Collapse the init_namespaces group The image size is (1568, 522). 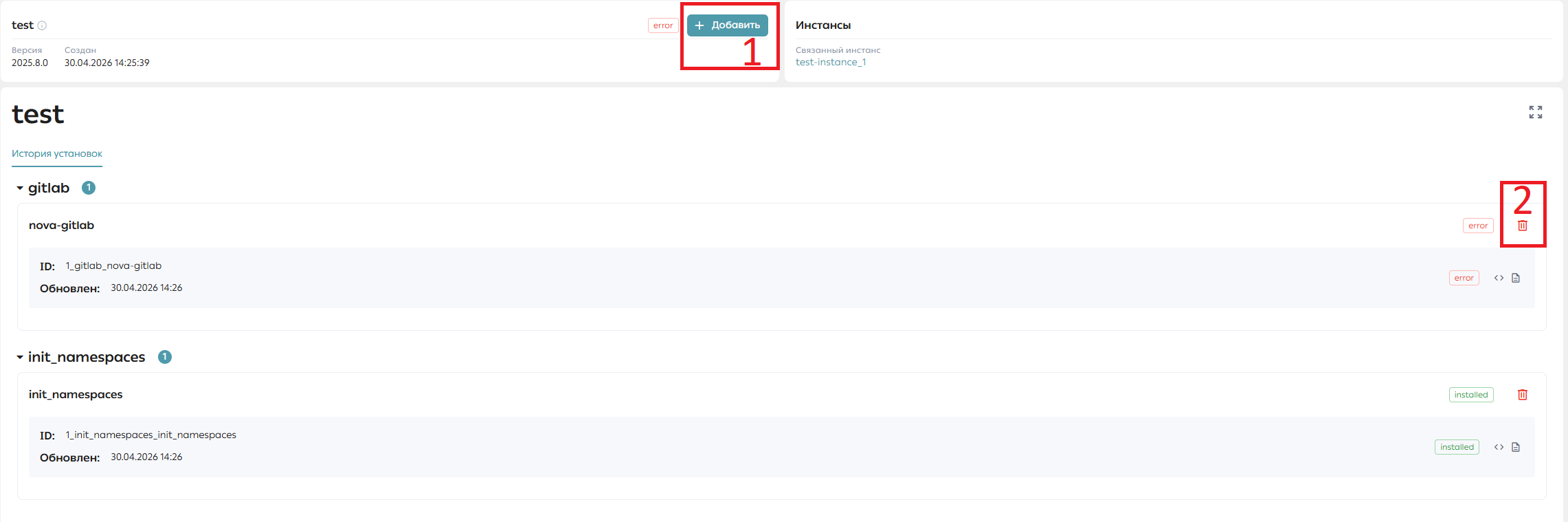click(20, 357)
